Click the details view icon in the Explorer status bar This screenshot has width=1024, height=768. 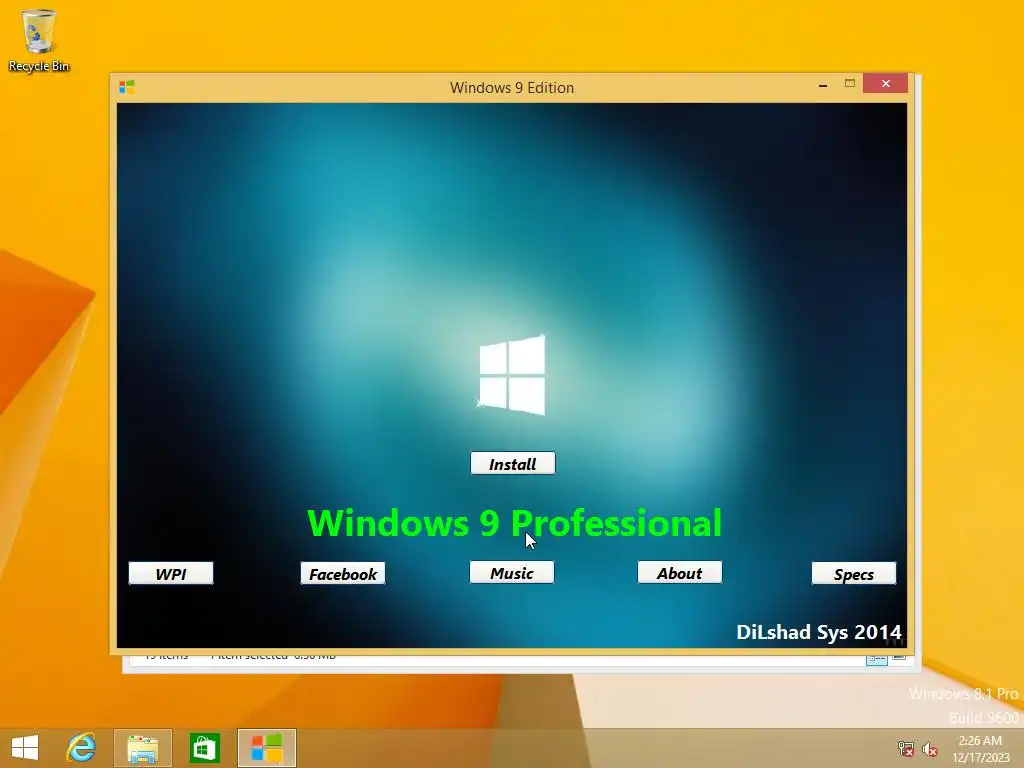(876, 660)
